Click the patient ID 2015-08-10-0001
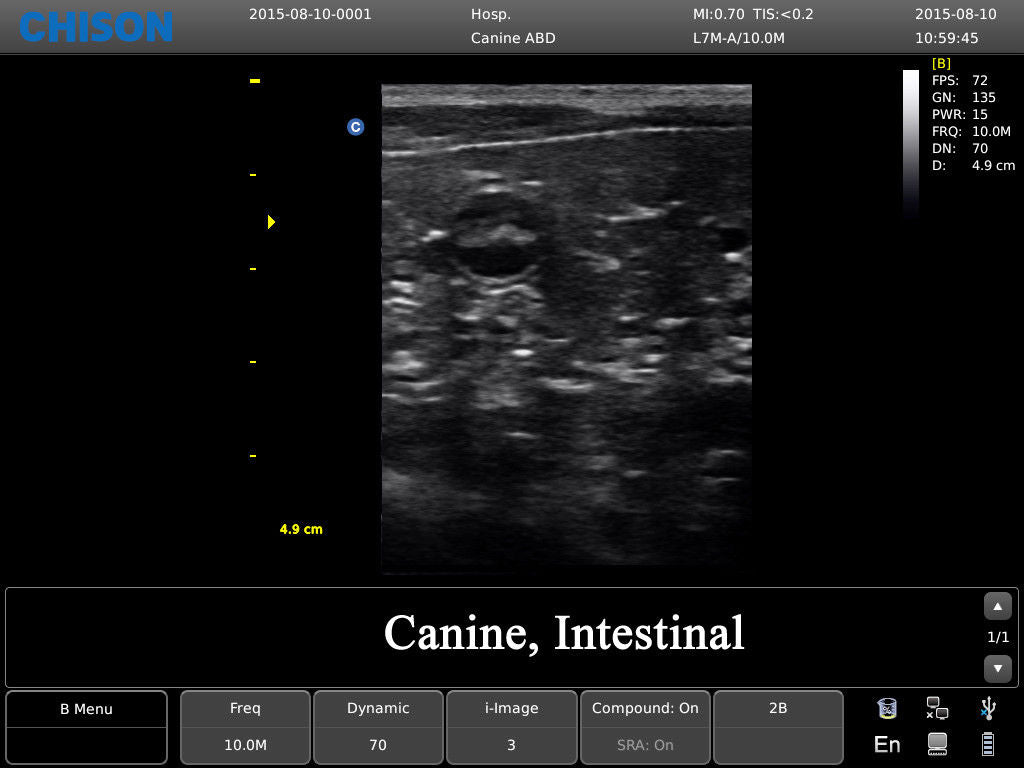Viewport: 1024px width, 768px height. click(x=313, y=14)
